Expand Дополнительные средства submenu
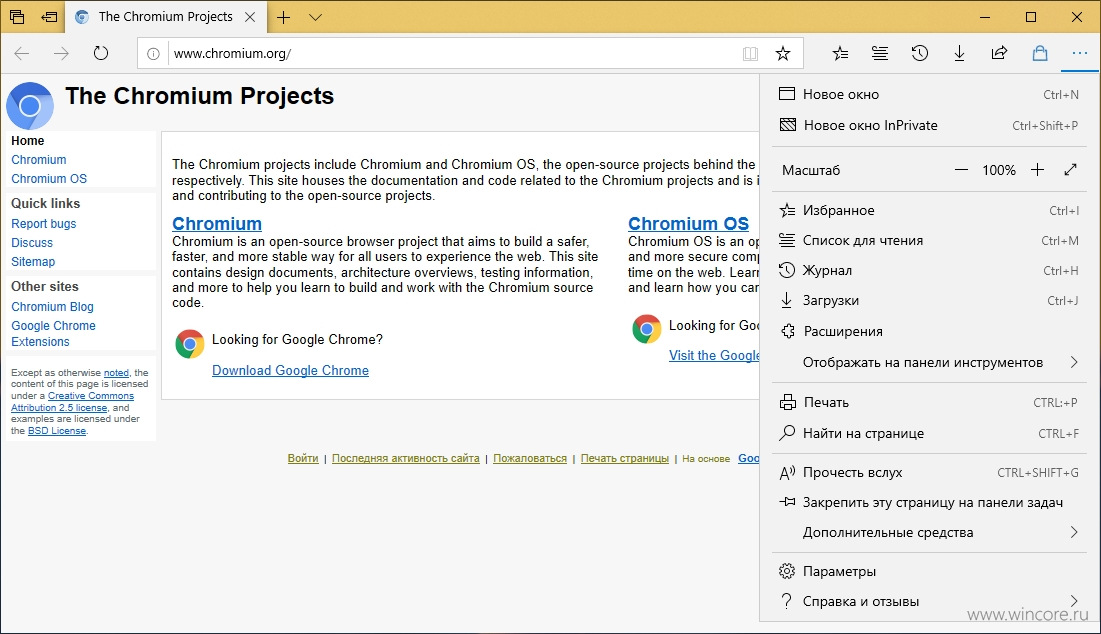 [929, 532]
